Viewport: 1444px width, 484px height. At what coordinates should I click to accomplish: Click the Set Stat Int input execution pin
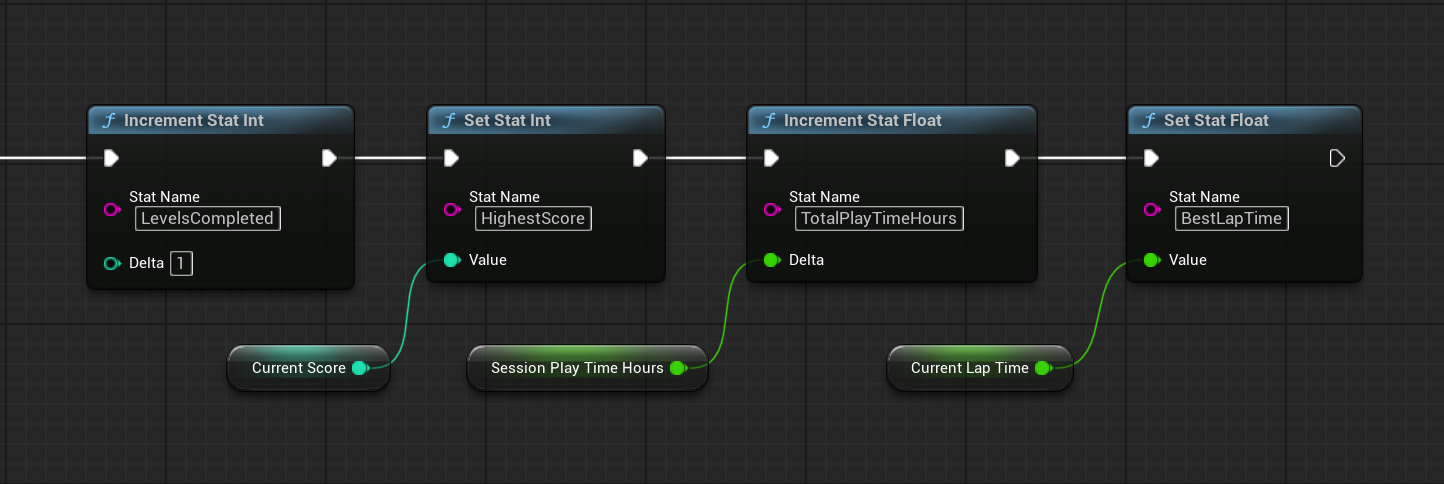(451, 158)
